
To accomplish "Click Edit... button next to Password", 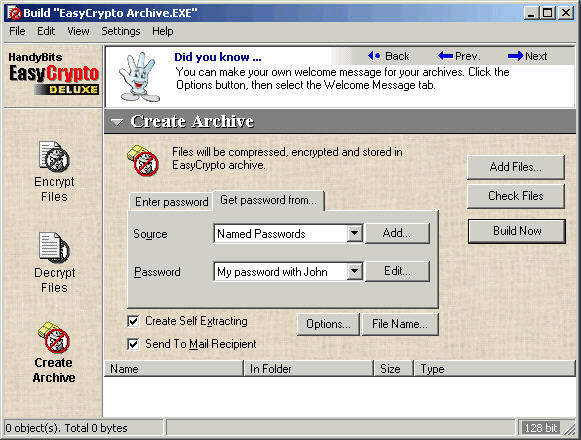I will click(397, 271).
